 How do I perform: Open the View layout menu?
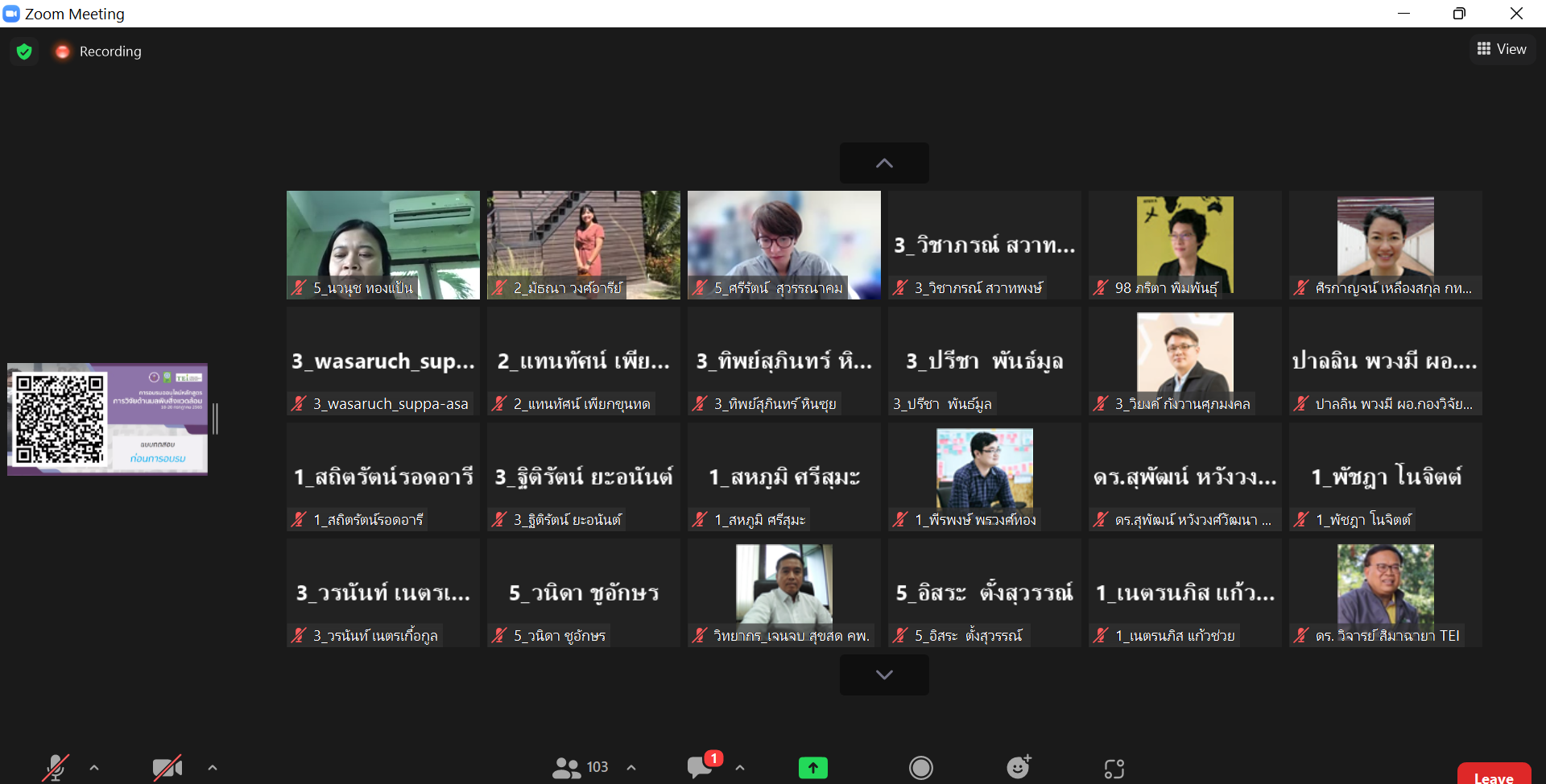coord(1502,49)
